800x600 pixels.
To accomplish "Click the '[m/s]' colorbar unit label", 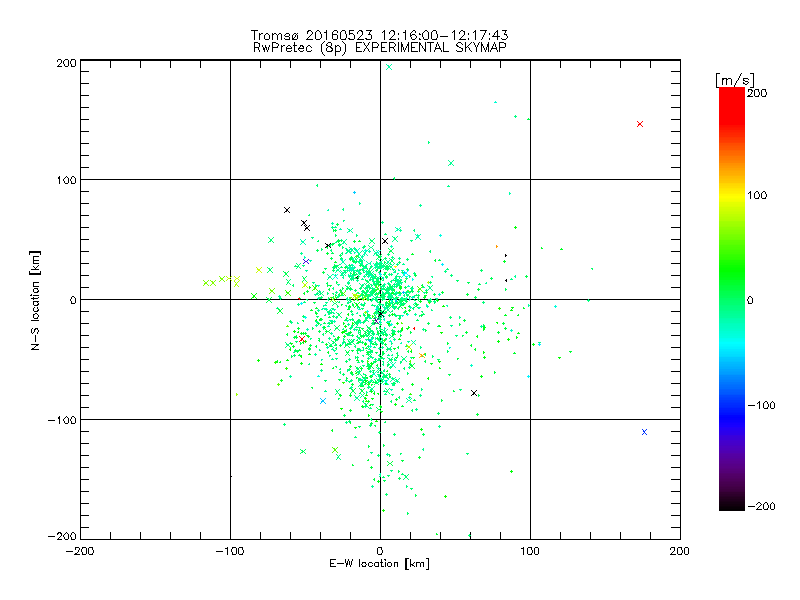I will point(735,80).
